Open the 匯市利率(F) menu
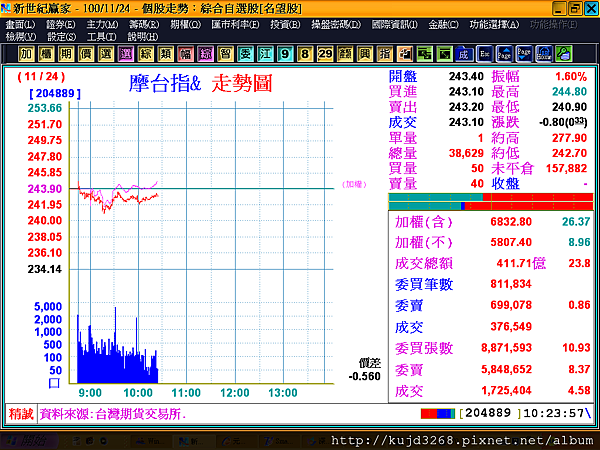 tap(235, 25)
